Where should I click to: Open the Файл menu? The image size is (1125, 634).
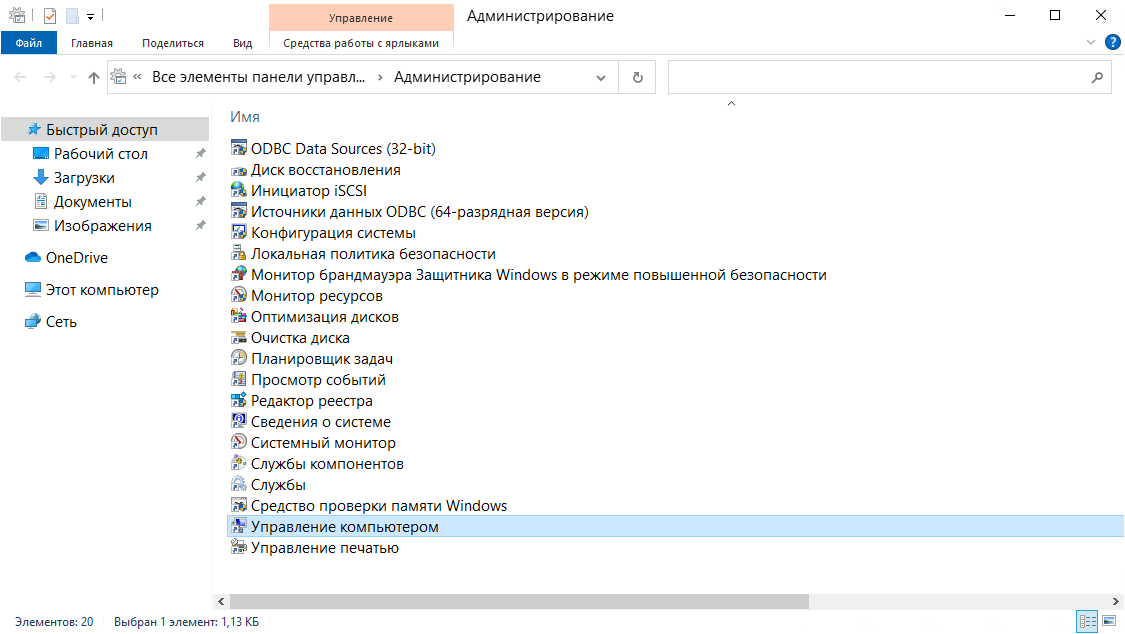click(29, 43)
